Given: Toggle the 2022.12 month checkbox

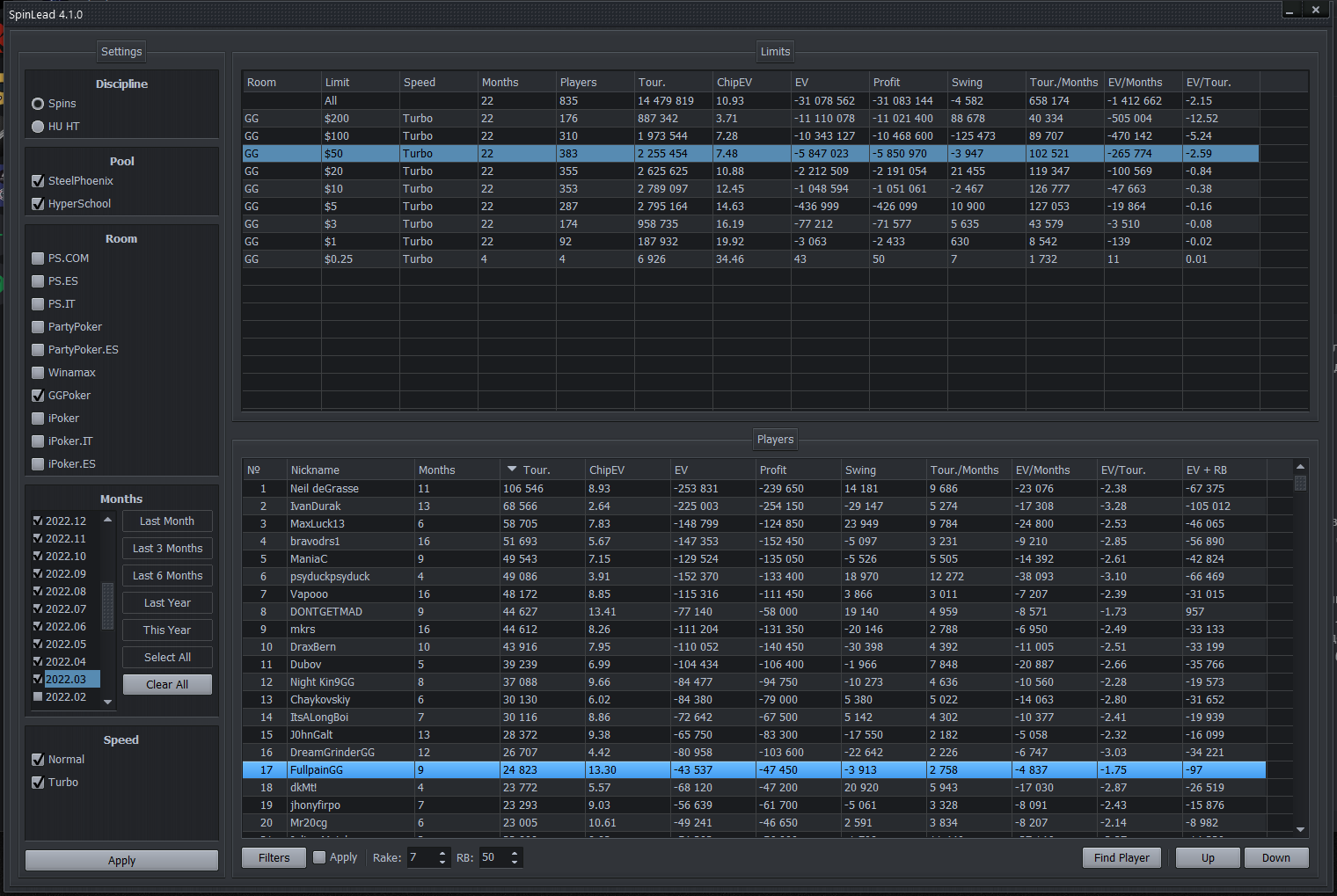Looking at the screenshot, I should pos(38,521).
